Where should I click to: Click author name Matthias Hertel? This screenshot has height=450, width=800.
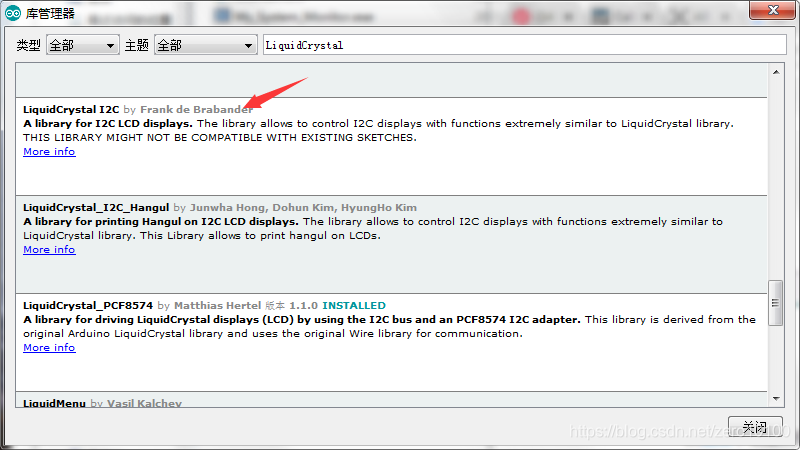click(217, 306)
